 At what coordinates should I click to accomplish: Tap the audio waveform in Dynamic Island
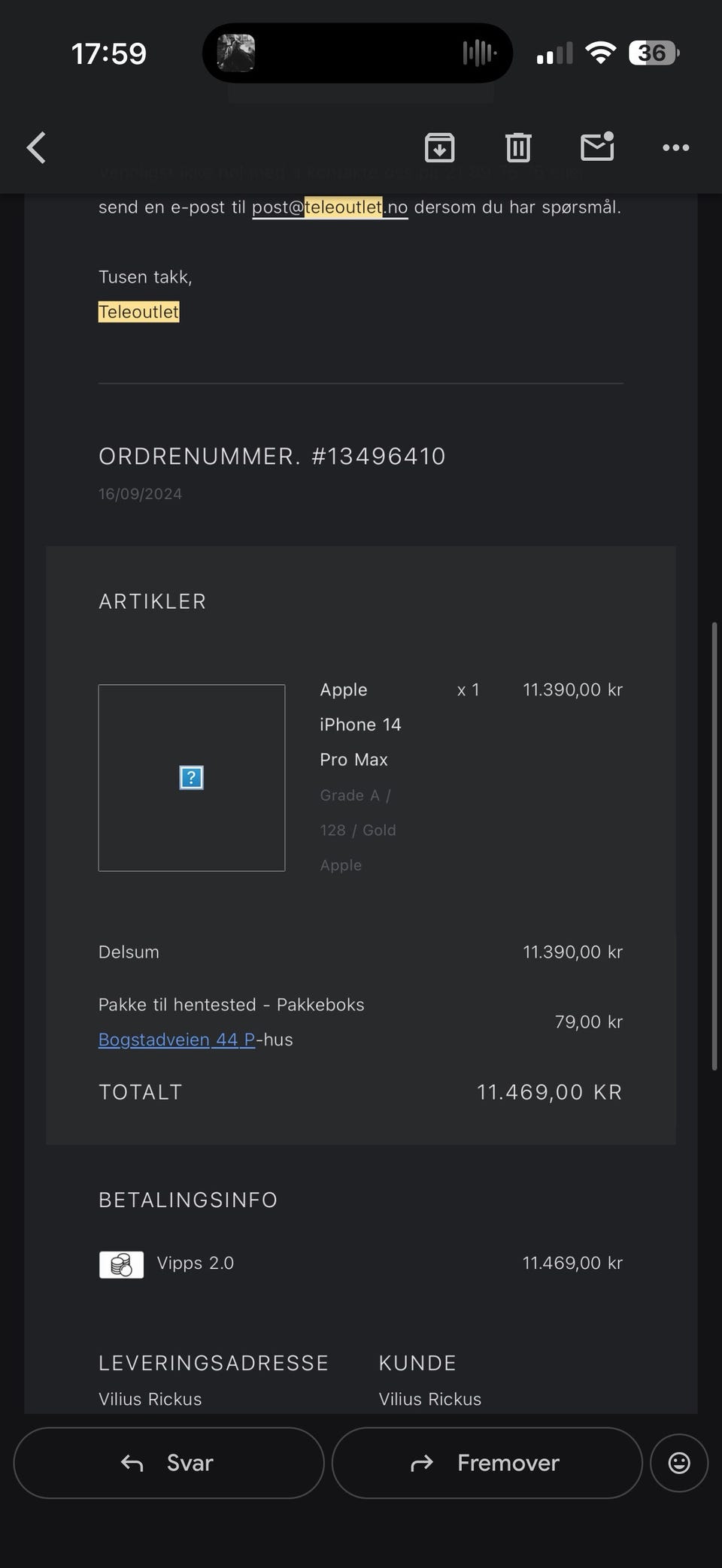479,53
